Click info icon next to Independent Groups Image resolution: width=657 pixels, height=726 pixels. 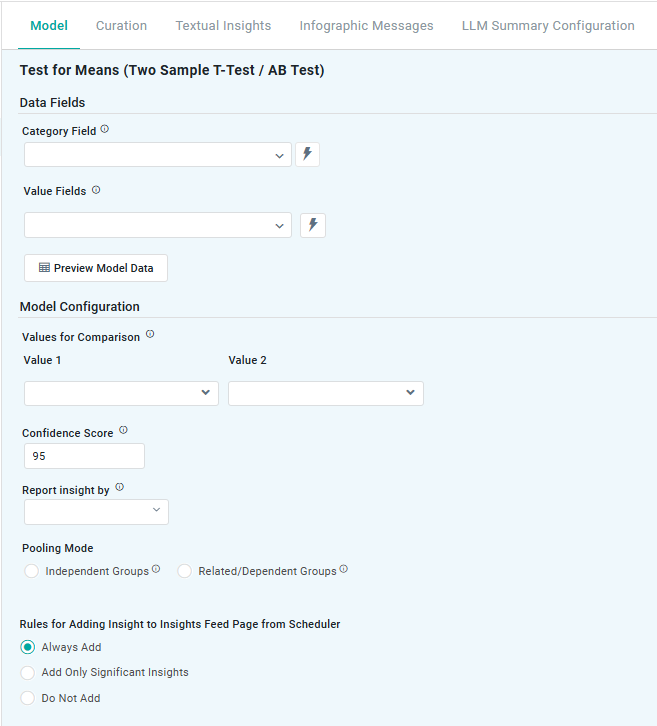pyautogui.click(x=157, y=570)
